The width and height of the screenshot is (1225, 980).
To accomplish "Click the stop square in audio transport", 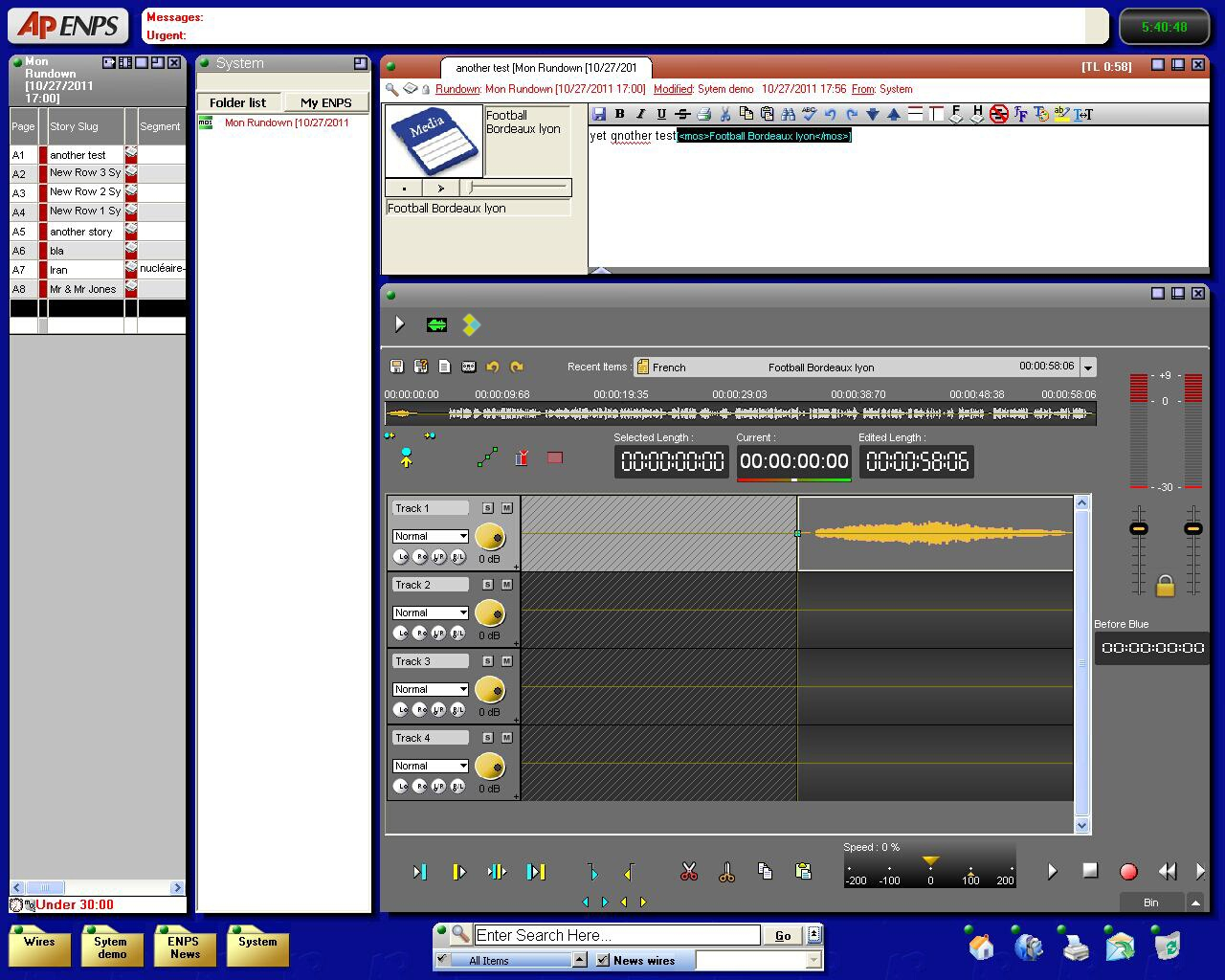I will [1090, 870].
